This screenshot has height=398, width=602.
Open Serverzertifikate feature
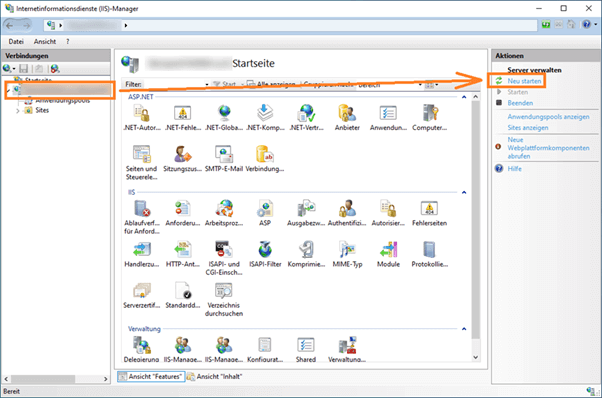click(x=142, y=295)
